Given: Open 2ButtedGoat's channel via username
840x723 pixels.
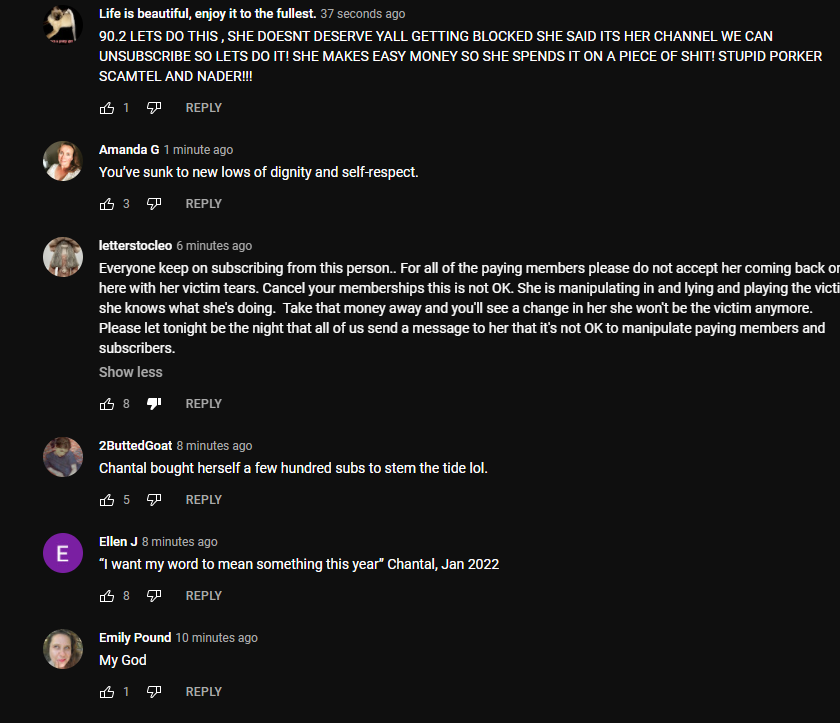Looking at the screenshot, I should coord(136,446).
